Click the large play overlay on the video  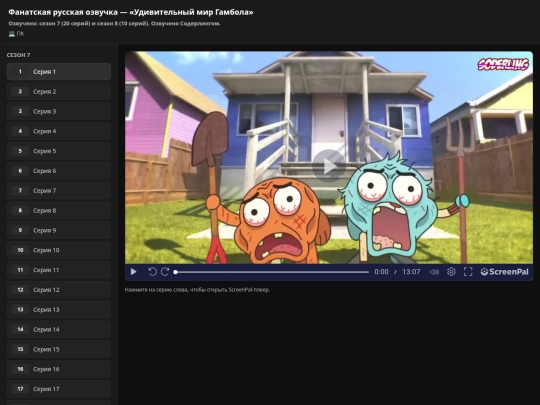click(x=329, y=166)
